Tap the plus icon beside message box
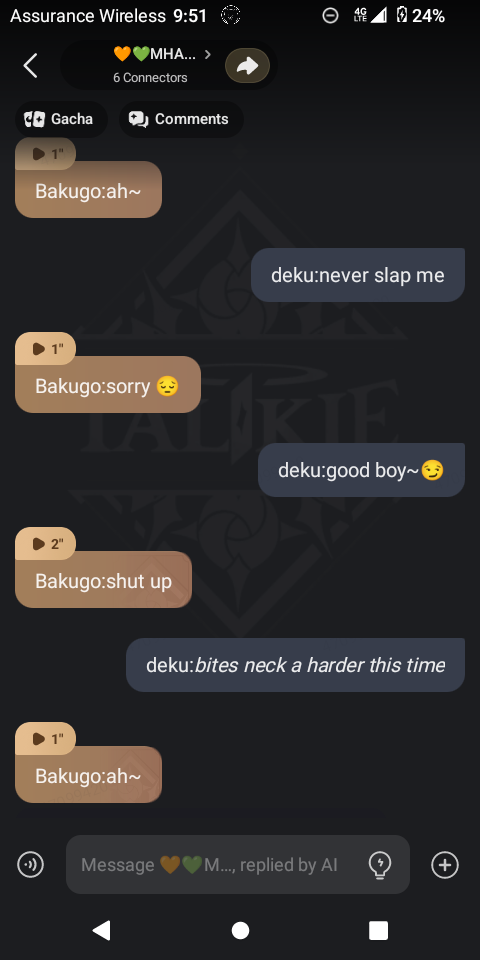 click(444, 864)
